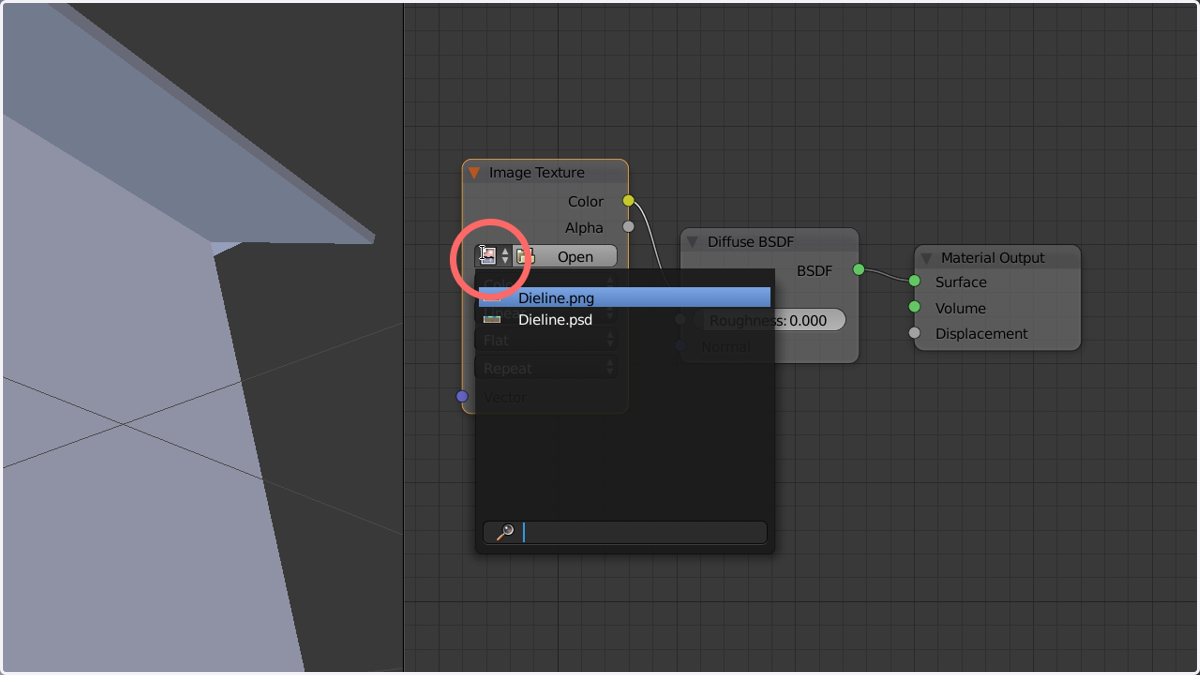The width and height of the screenshot is (1200, 675).
Task: Click the Volume label in Material Output
Action: pos(960,308)
